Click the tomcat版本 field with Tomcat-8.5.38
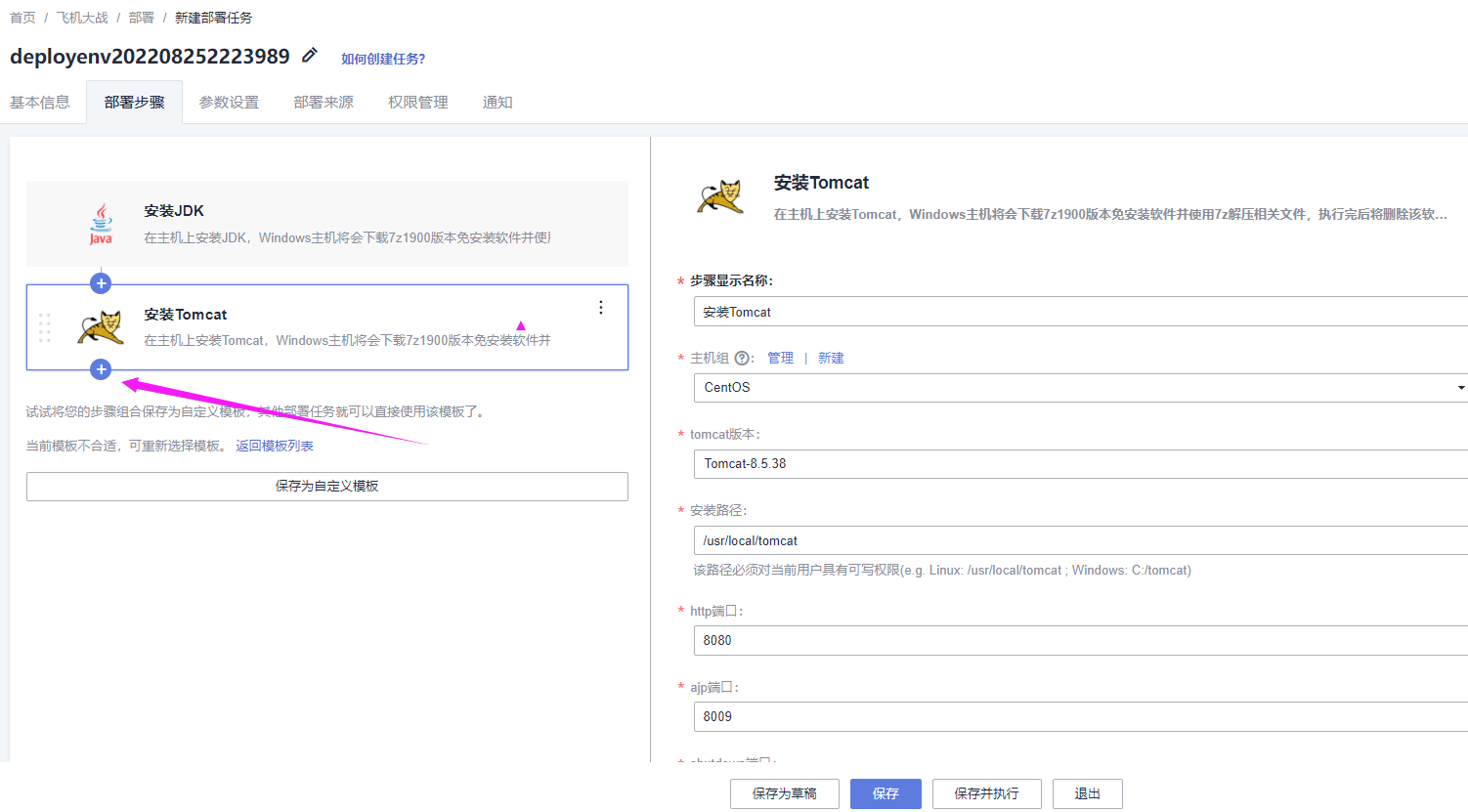1468x812 pixels. [1081, 464]
